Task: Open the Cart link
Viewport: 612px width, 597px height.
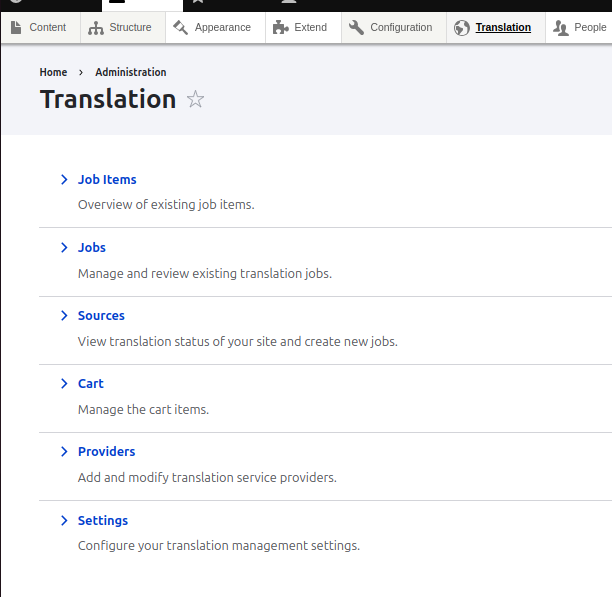Action: [x=91, y=384]
